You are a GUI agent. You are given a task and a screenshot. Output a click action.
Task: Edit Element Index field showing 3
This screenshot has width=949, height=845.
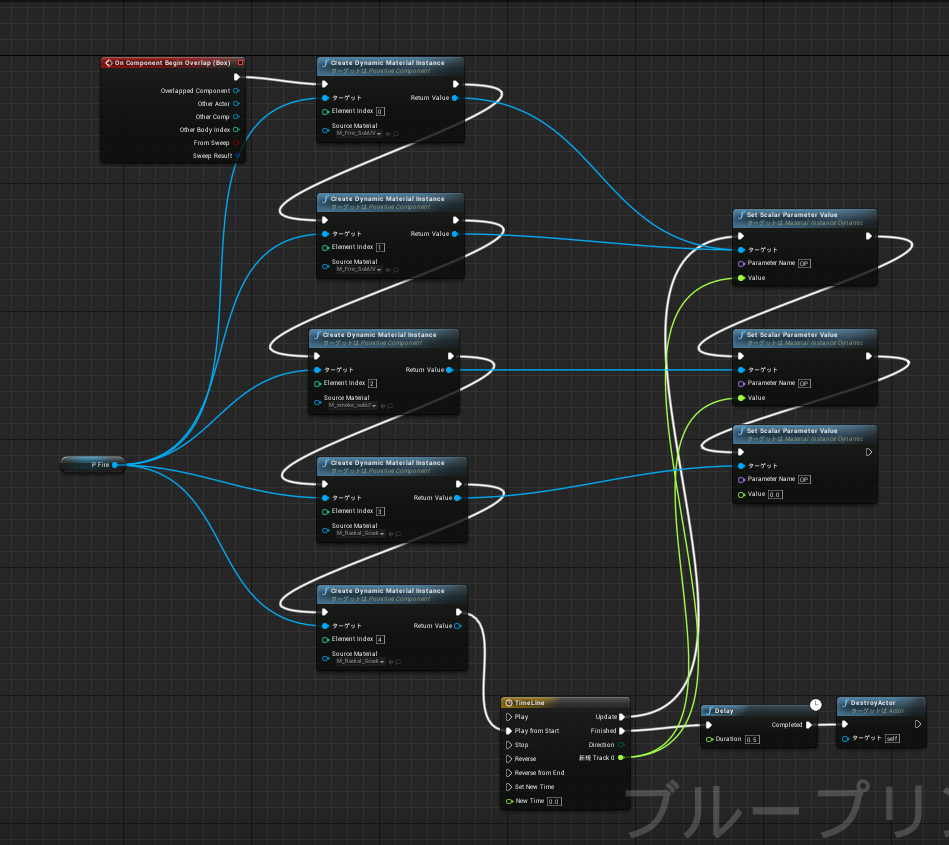point(380,511)
